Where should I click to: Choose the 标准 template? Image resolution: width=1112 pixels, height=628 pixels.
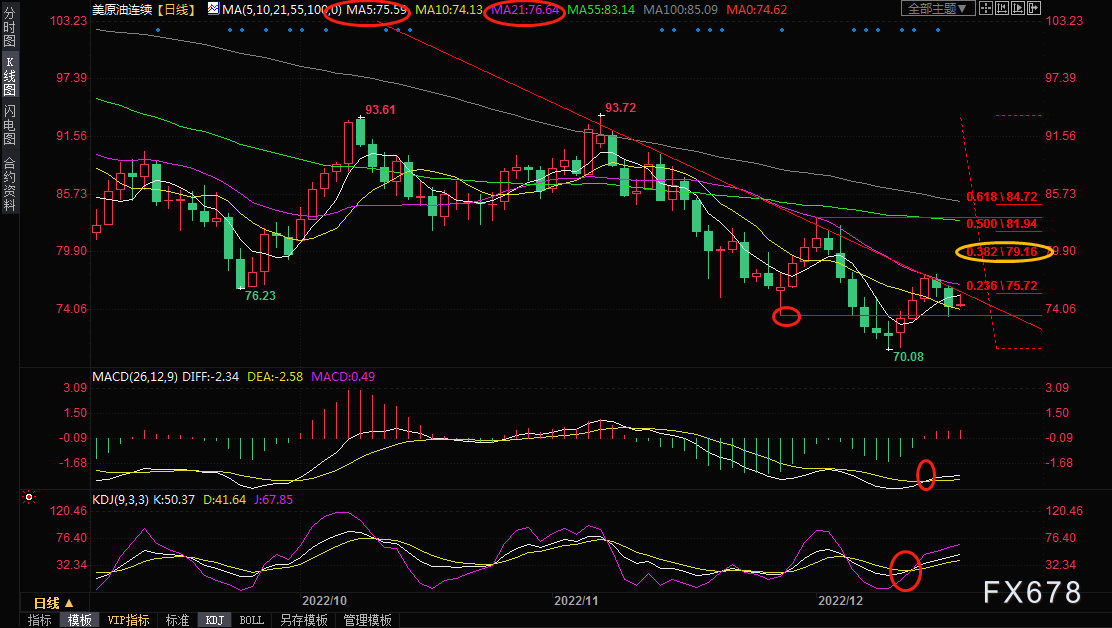(x=177, y=620)
